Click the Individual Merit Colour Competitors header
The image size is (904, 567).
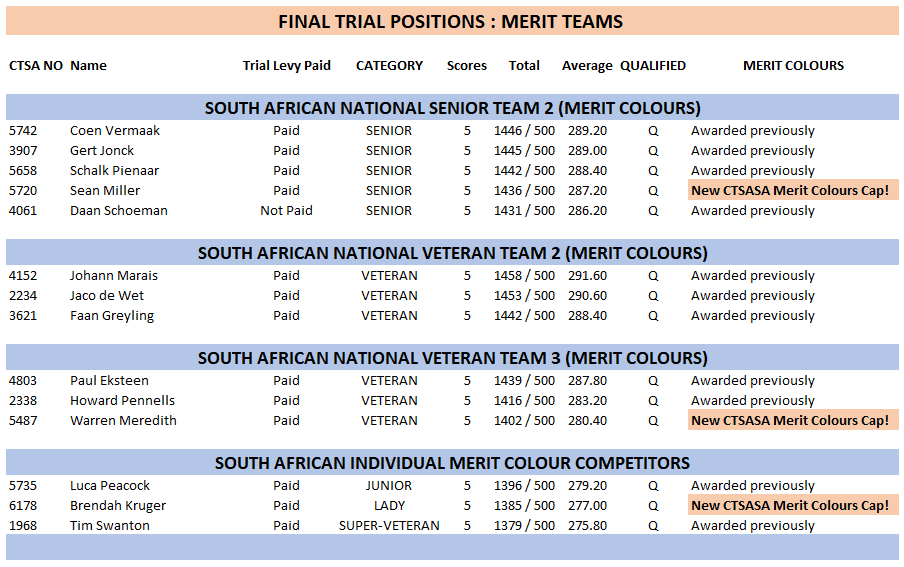(452, 463)
